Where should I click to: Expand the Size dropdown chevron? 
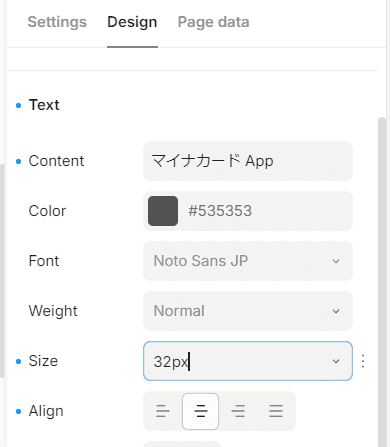(336, 361)
